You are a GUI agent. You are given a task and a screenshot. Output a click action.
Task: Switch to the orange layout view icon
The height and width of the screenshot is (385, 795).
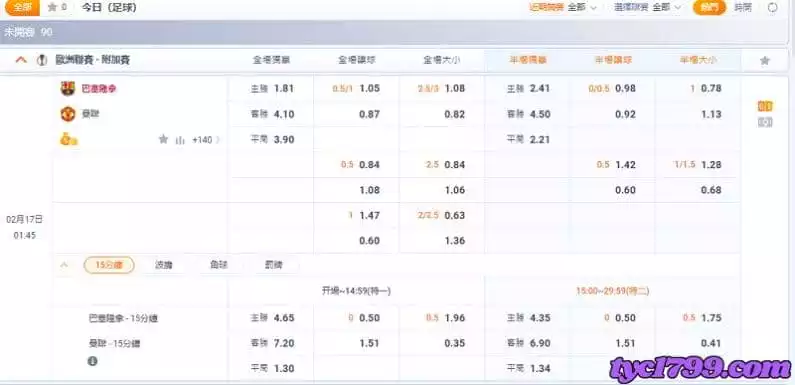point(765,107)
